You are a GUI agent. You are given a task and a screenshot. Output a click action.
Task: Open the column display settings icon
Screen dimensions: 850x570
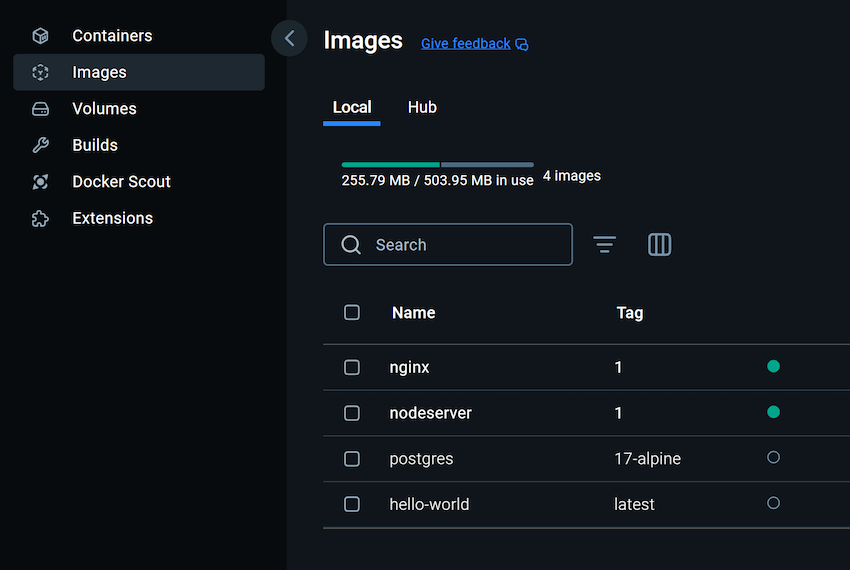tap(659, 245)
